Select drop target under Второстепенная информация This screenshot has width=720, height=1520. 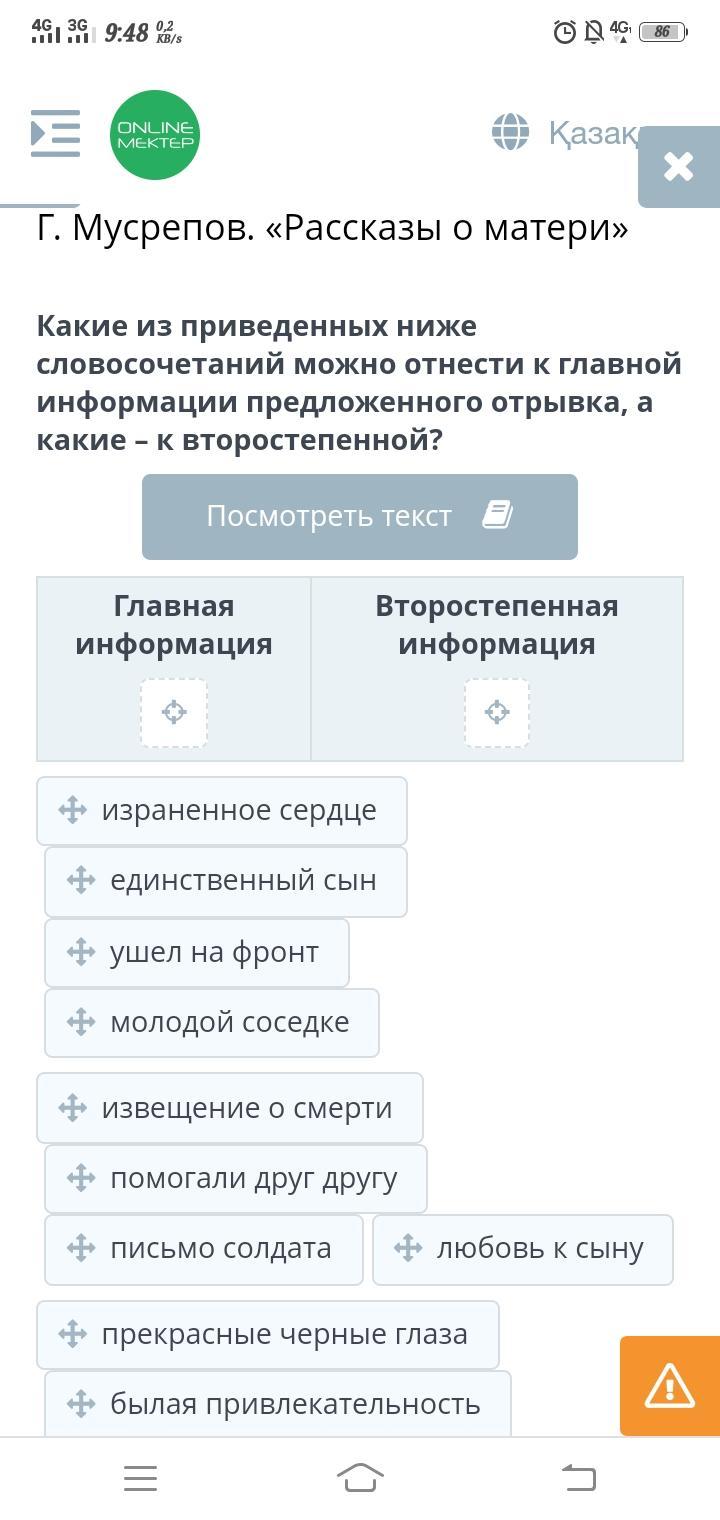tap(497, 712)
